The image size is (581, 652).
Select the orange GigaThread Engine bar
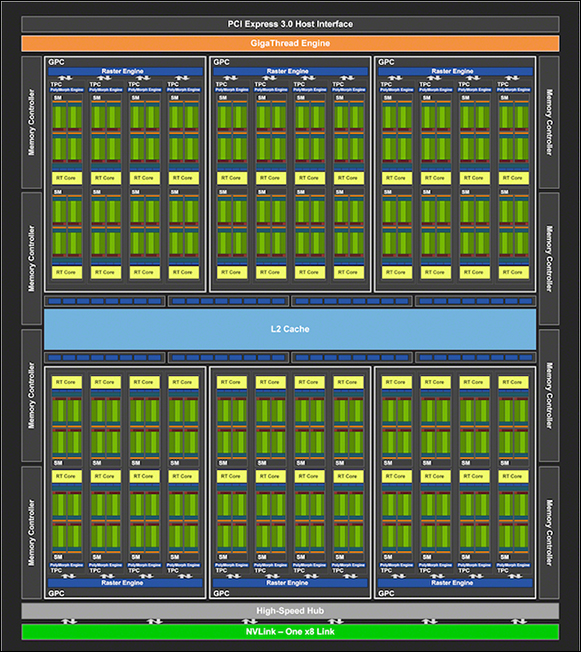[290, 43]
